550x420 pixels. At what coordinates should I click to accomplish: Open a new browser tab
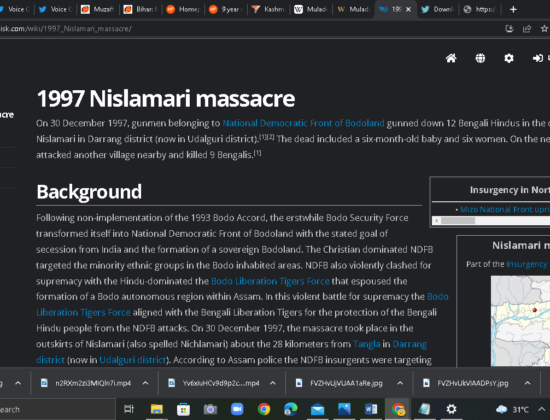(x=513, y=9)
